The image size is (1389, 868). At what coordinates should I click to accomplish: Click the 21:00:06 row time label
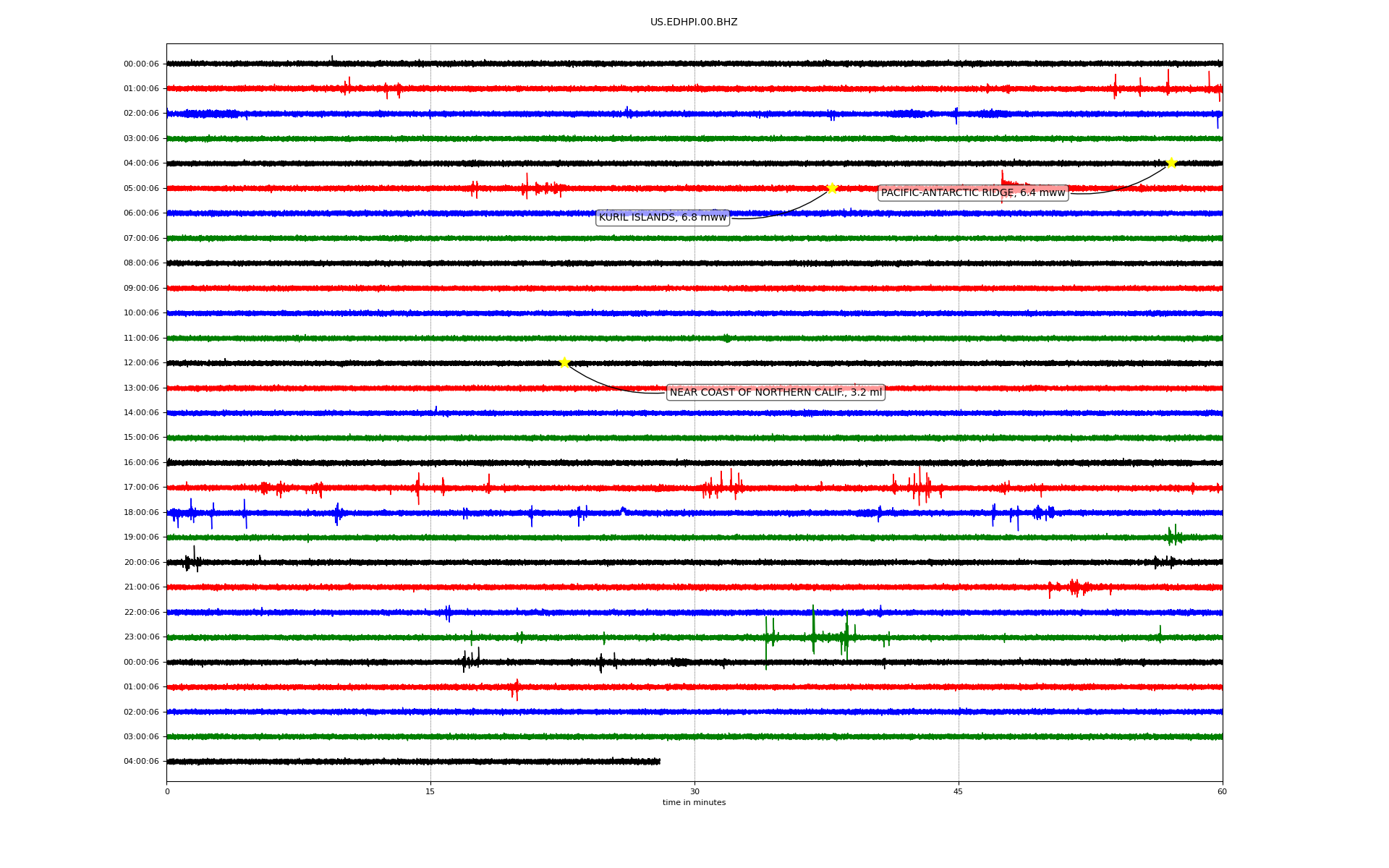click(x=141, y=587)
